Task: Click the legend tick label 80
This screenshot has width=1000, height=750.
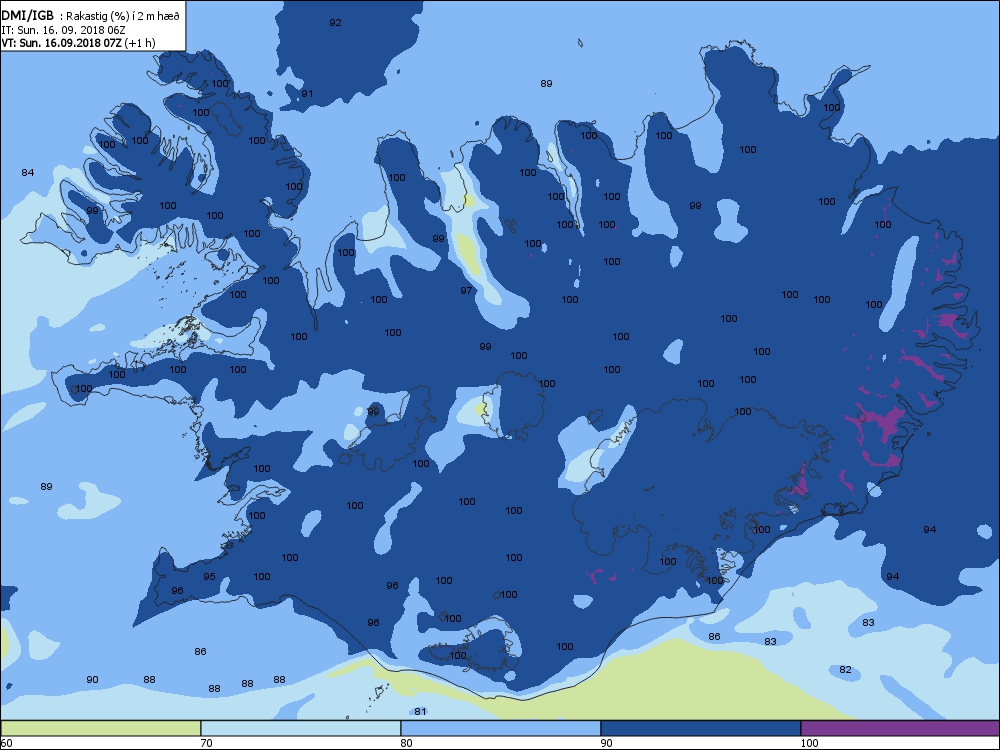Action: click(x=406, y=742)
